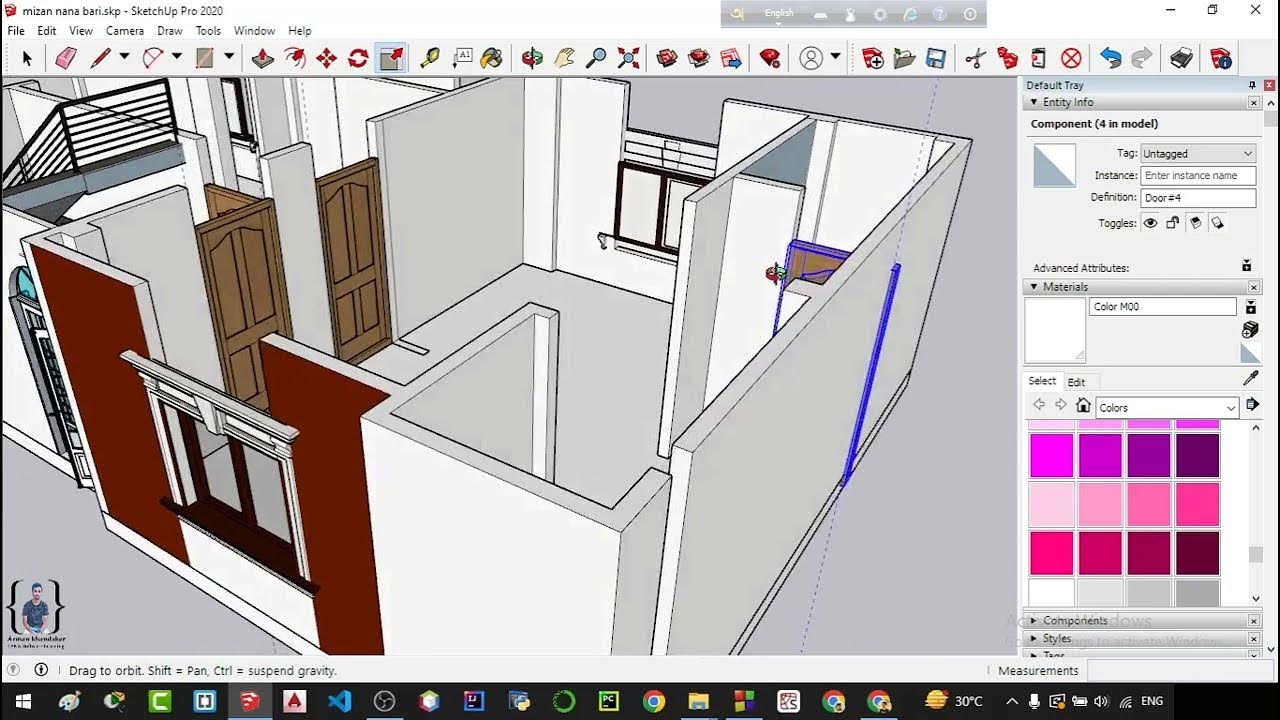Activate the Push/Pull tool
1280x720 pixels.
[x=263, y=58]
